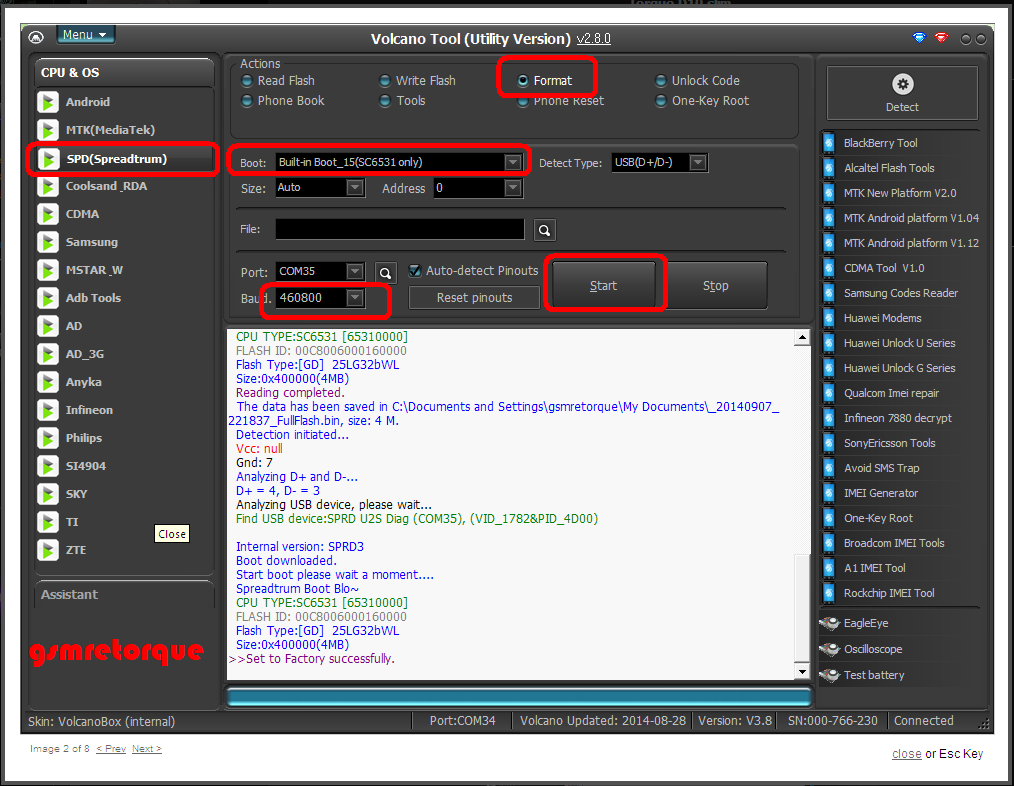The image size is (1014, 786).
Task: Click the blue diamond icon in title bar
Action: click(919, 38)
